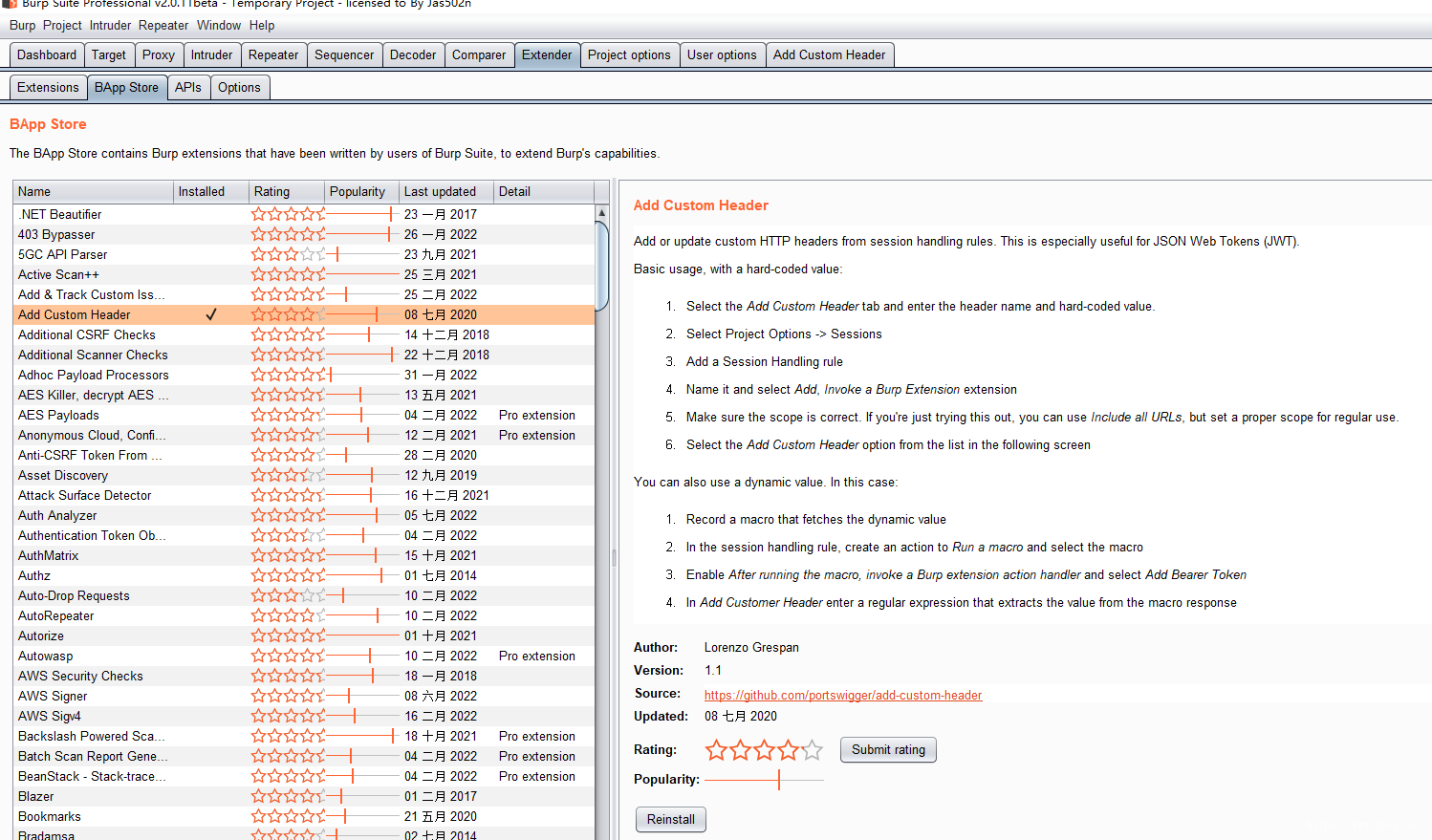Select the Extender tab
Viewport: 1432px width, 840px height.
[x=547, y=55]
